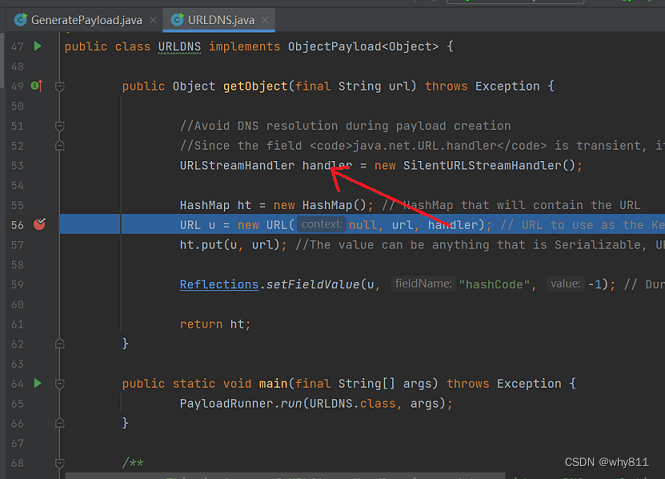Collapse the comment block fold at line 51
665x479 pixels.
60,126
